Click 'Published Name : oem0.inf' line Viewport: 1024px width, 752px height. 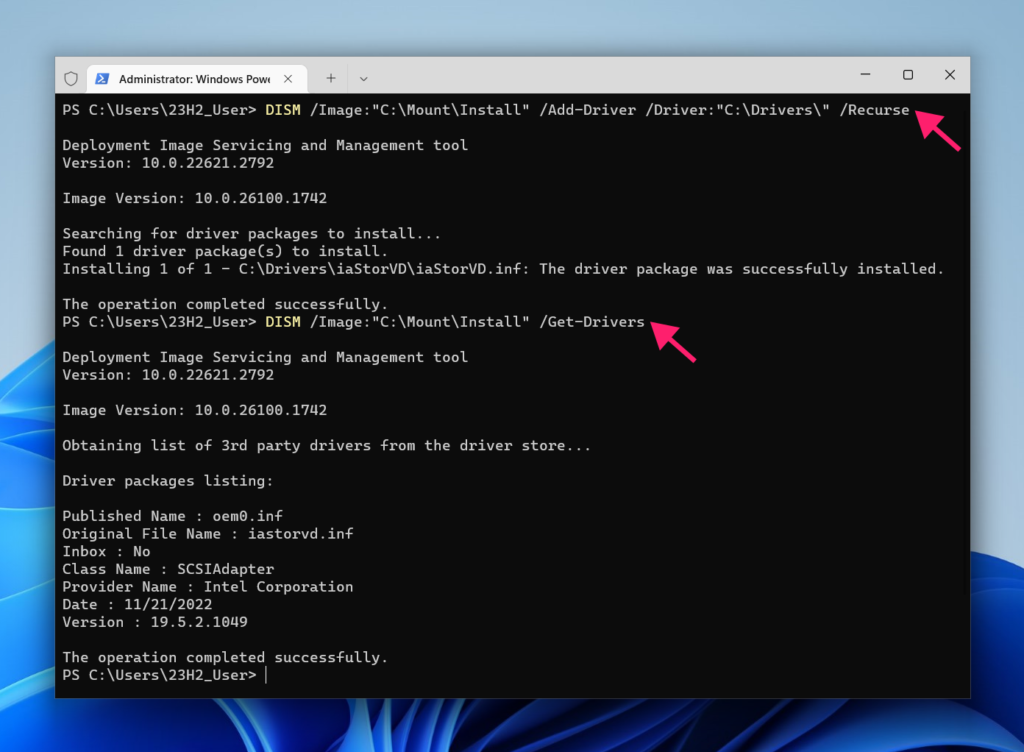172,516
